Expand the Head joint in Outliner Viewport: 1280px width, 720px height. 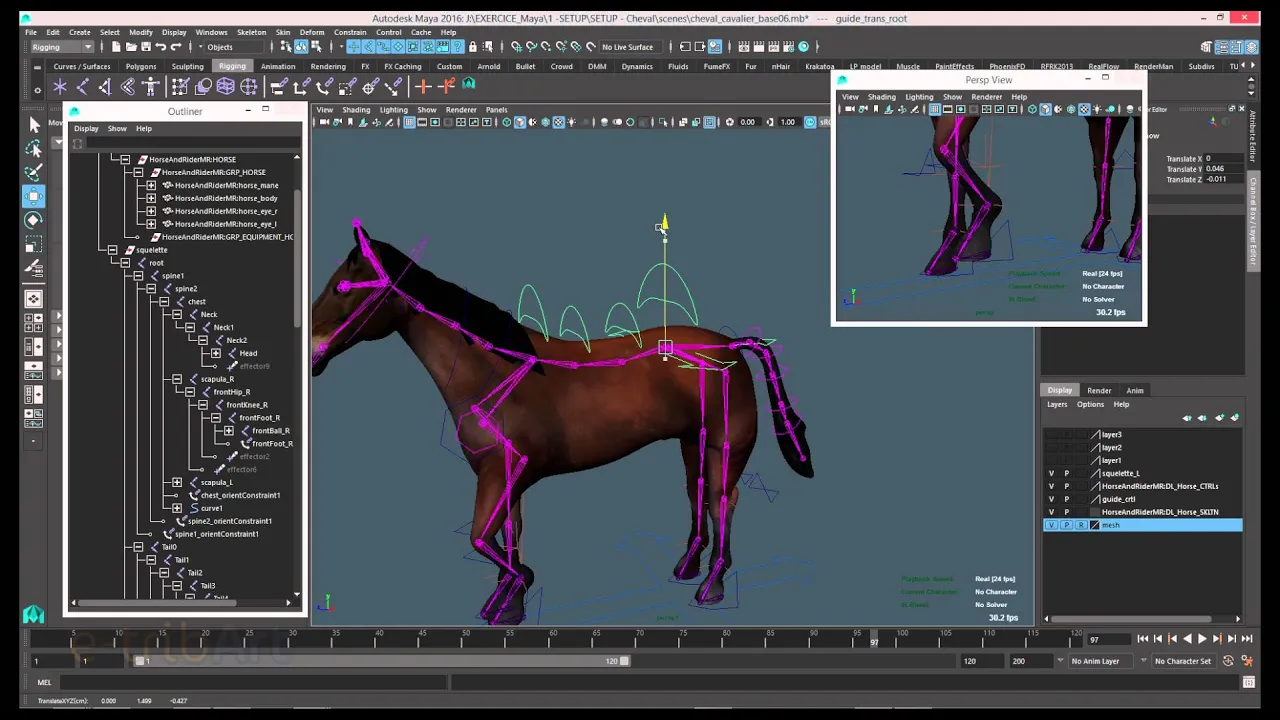216,353
